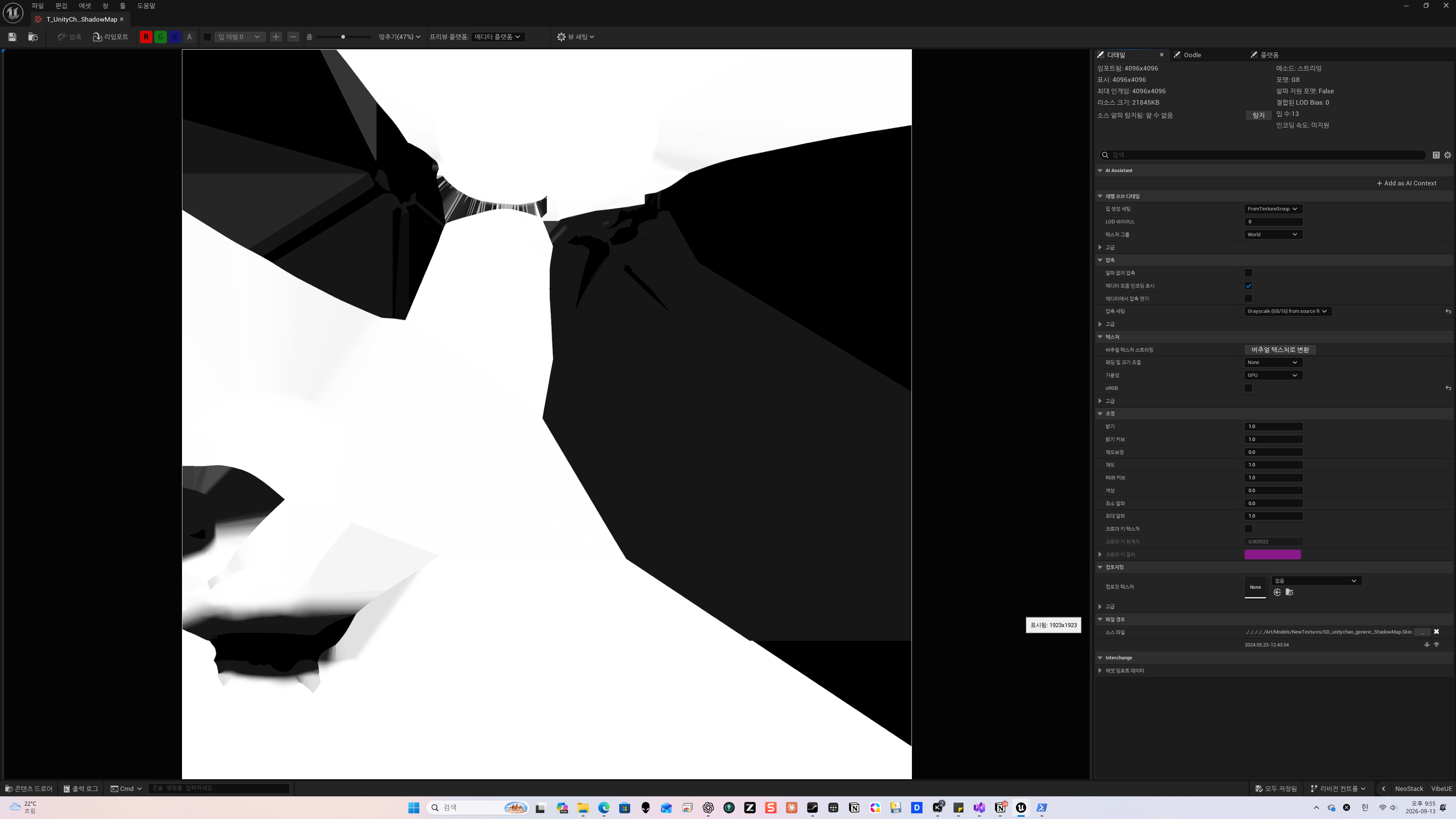
Task: Open the 텍스처 그룹 World dropdown
Action: click(1273, 235)
